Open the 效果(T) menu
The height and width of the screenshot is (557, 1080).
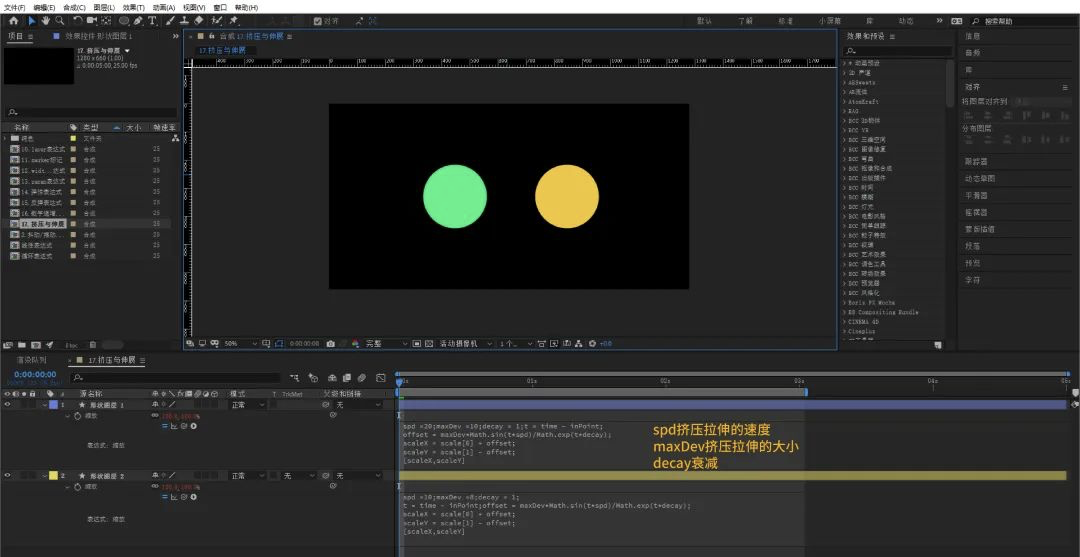coord(134,7)
